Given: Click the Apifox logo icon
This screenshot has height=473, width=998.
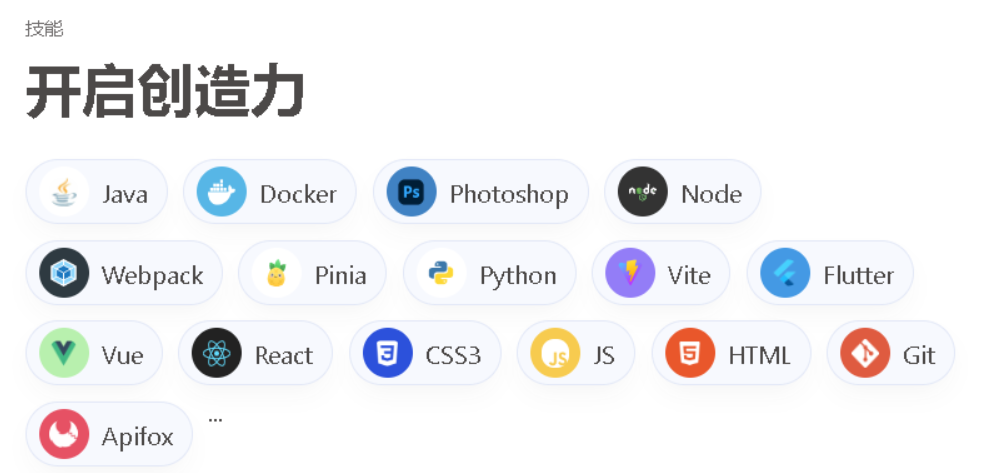Looking at the screenshot, I should 64,434.
